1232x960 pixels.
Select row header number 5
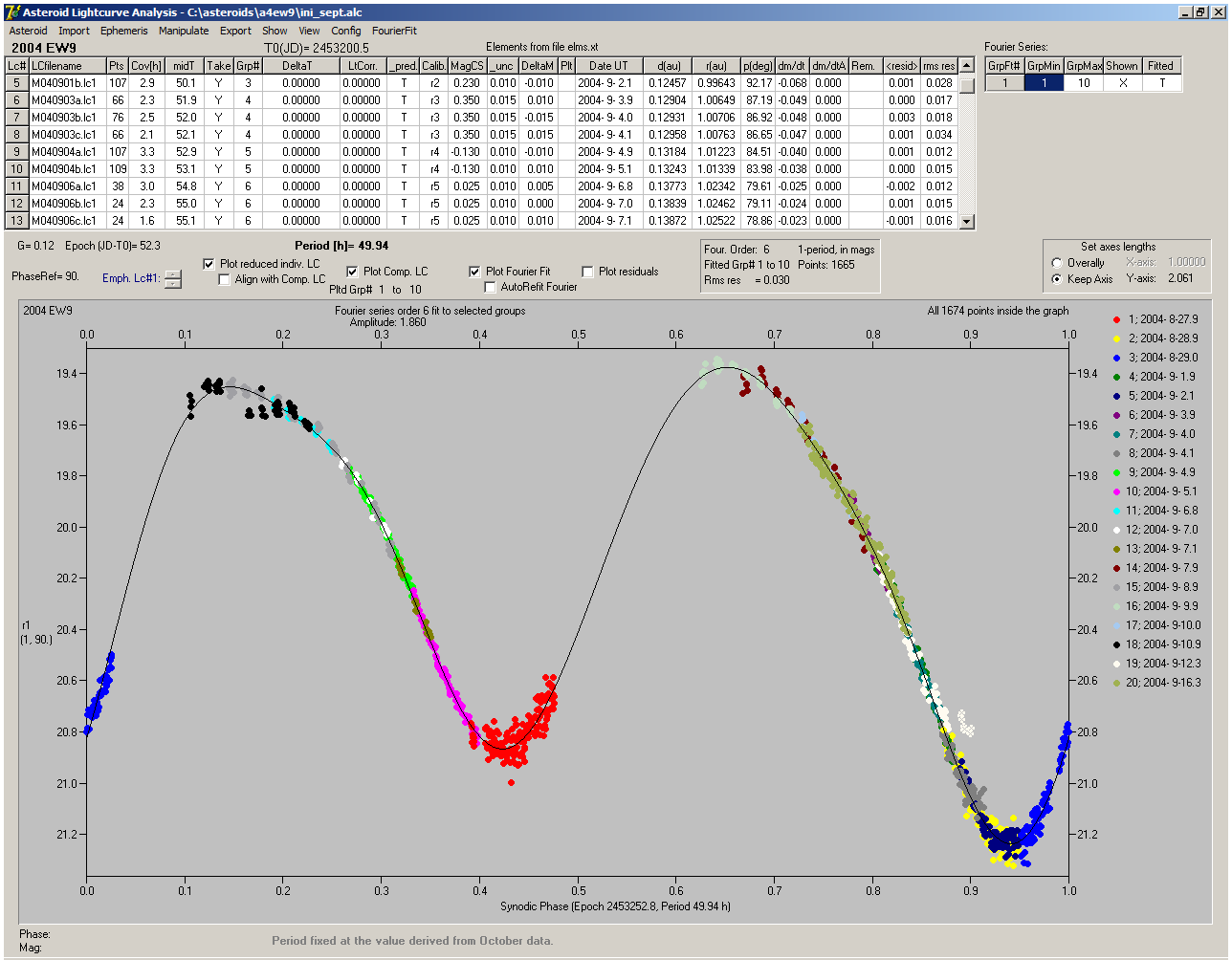click(17, 83)
